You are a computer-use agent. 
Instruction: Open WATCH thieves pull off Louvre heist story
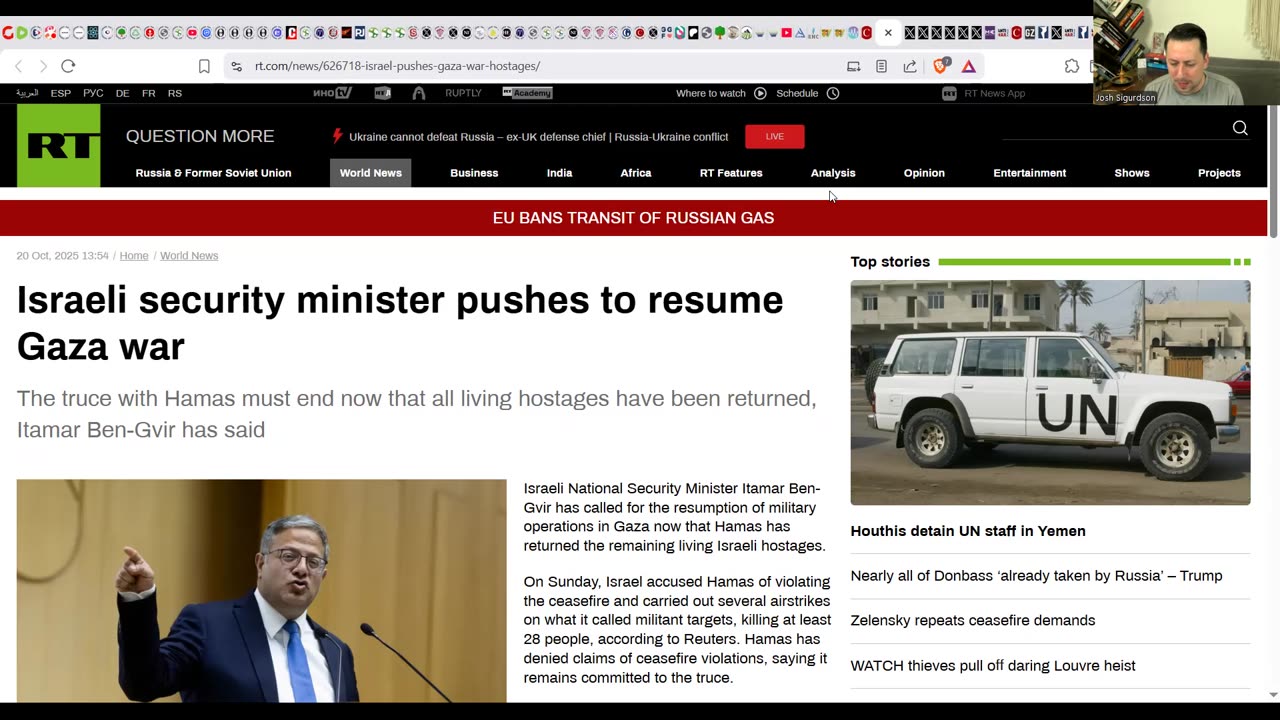[x=993, y=666]
